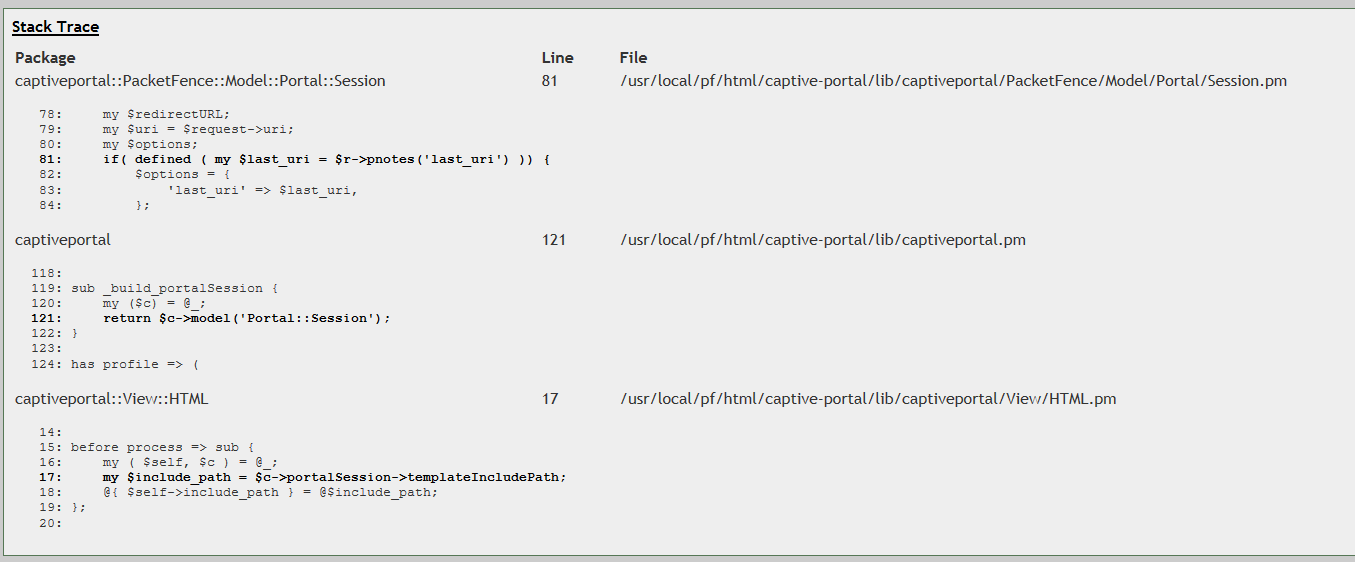Select the standalone captiveportal package name

(x=63, y=240)
